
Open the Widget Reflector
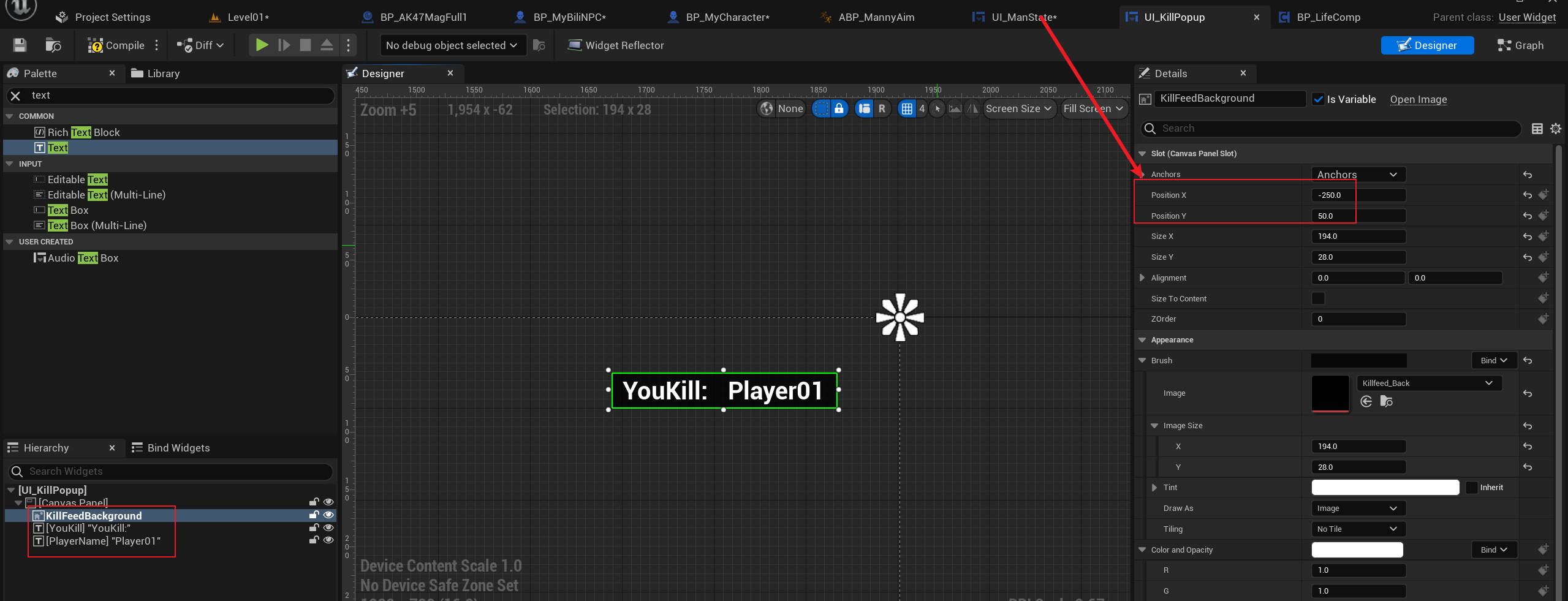point(616,45)
